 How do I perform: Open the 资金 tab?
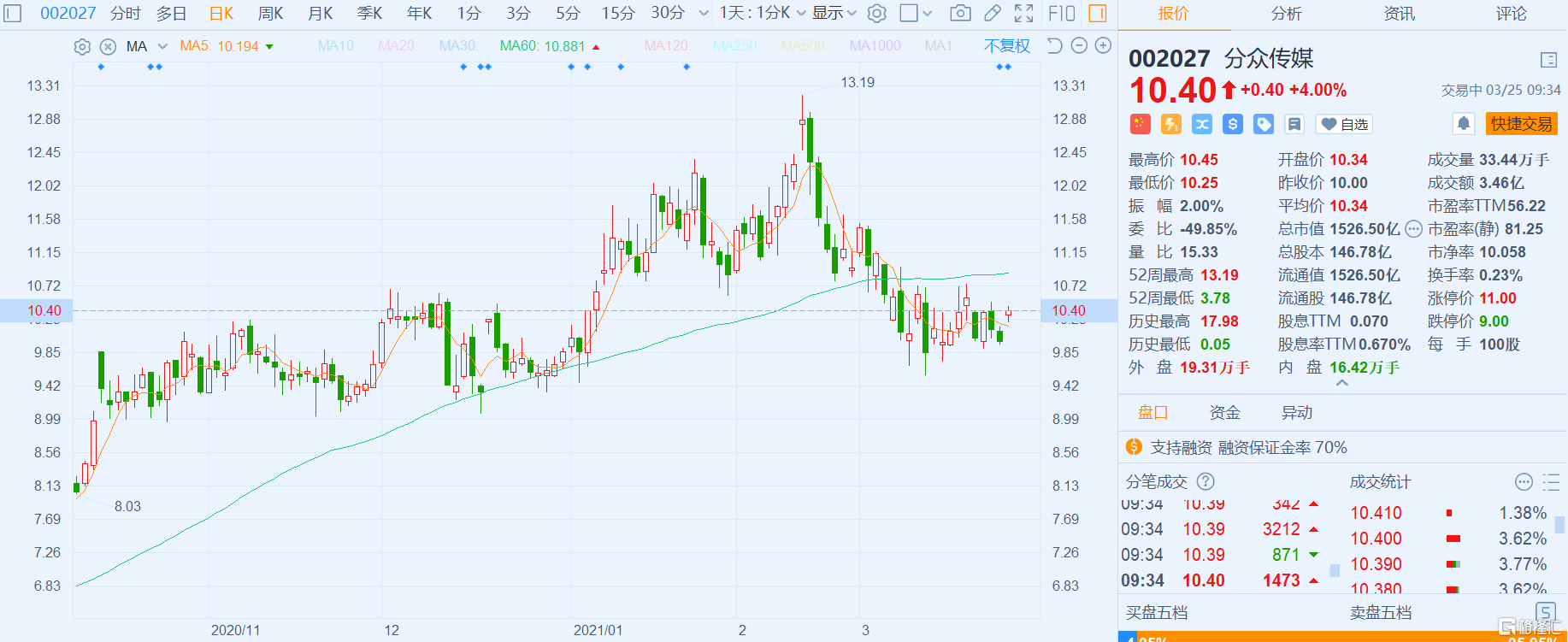1224,413
